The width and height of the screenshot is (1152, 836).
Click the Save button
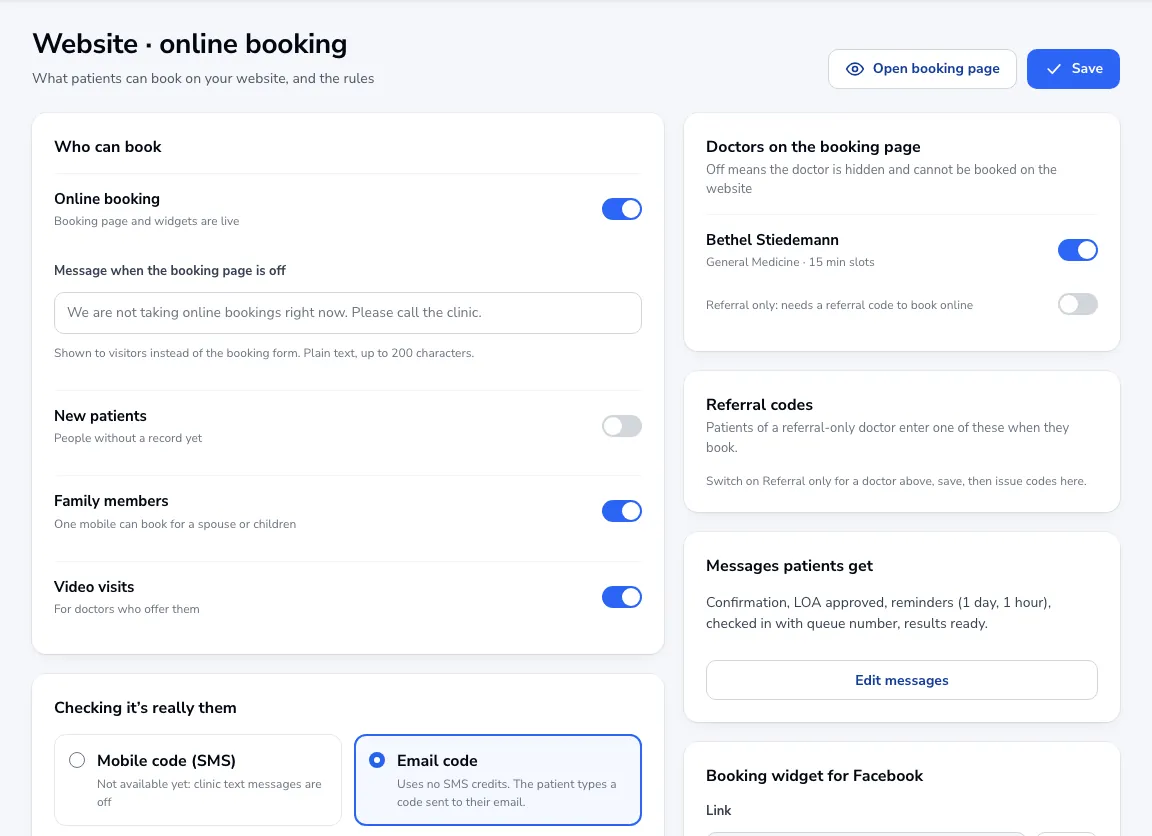(x=1073, y=69)
